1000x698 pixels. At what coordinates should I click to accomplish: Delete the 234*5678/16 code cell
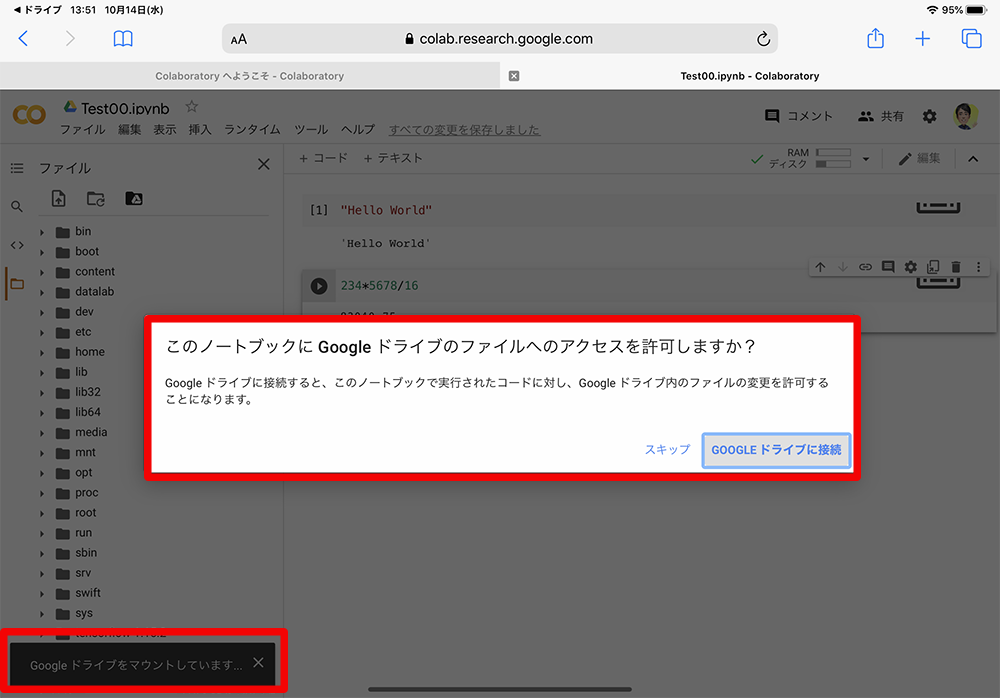957,267
